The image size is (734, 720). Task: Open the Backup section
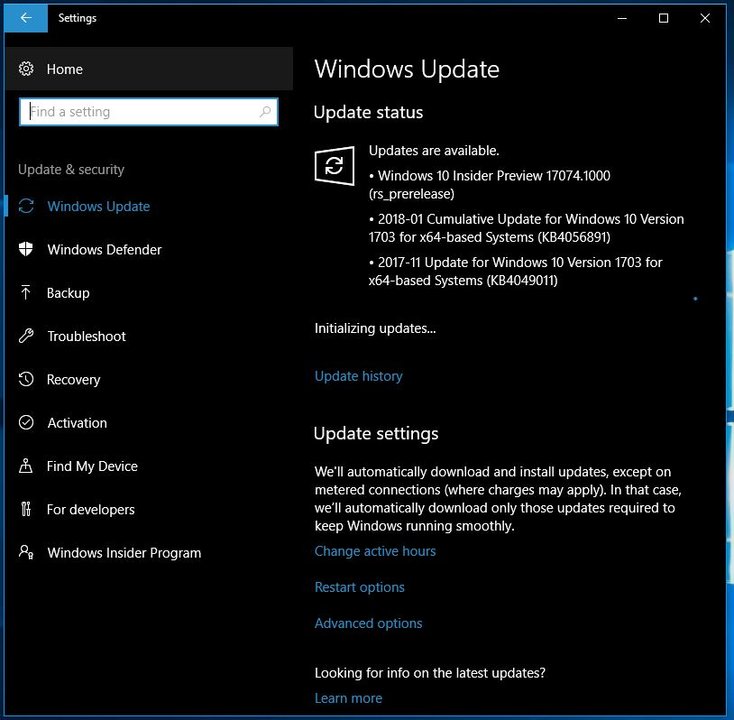(149, 293)
